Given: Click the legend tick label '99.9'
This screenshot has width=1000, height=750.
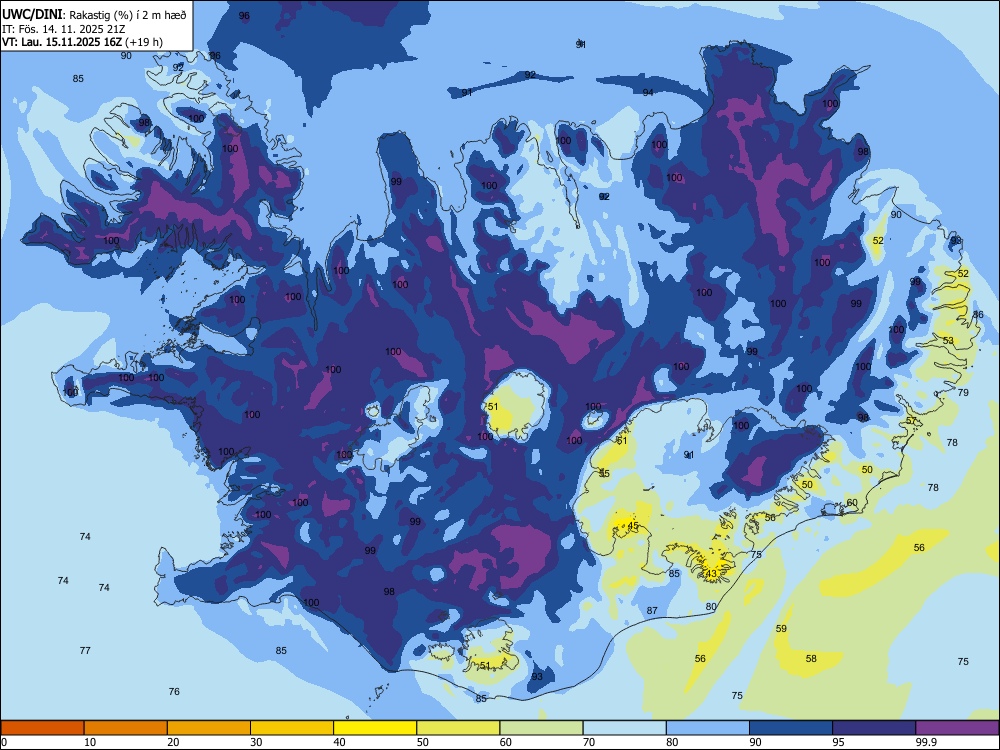Looking at the screenshot, I should 926,742.
